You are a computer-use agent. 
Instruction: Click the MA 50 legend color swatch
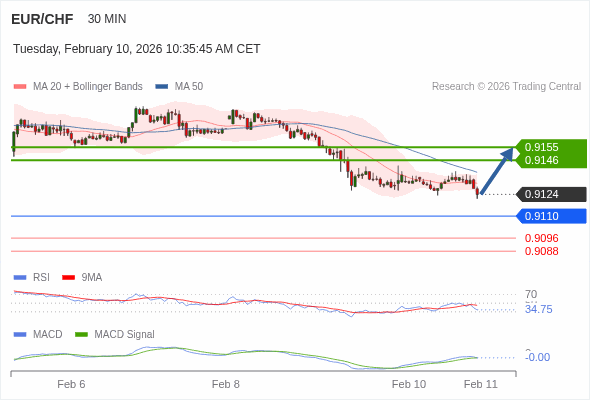162,87
